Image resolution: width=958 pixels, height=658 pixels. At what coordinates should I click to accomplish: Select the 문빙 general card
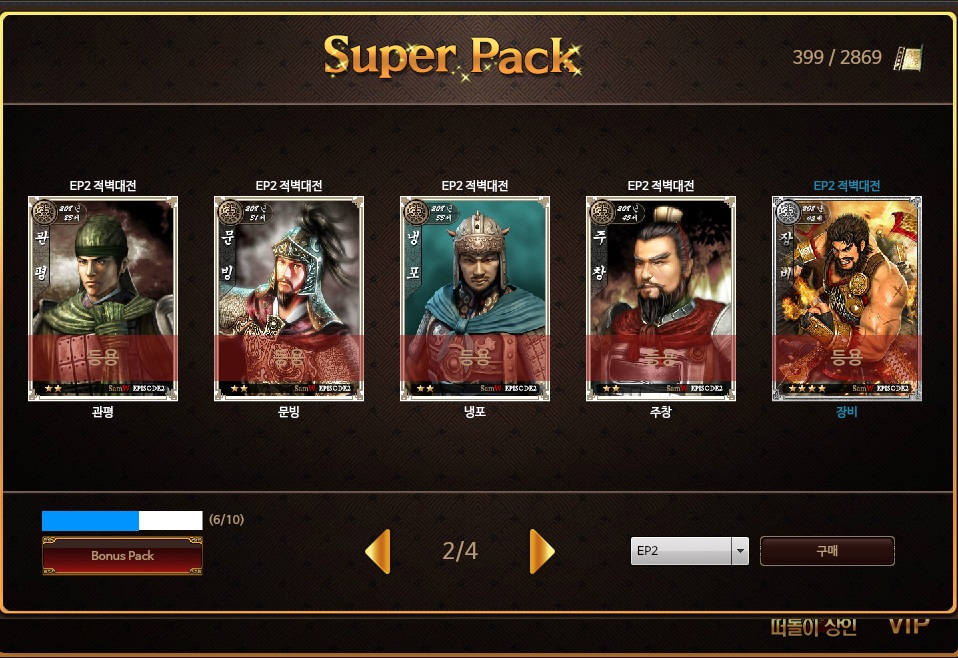tap(289, 298)
